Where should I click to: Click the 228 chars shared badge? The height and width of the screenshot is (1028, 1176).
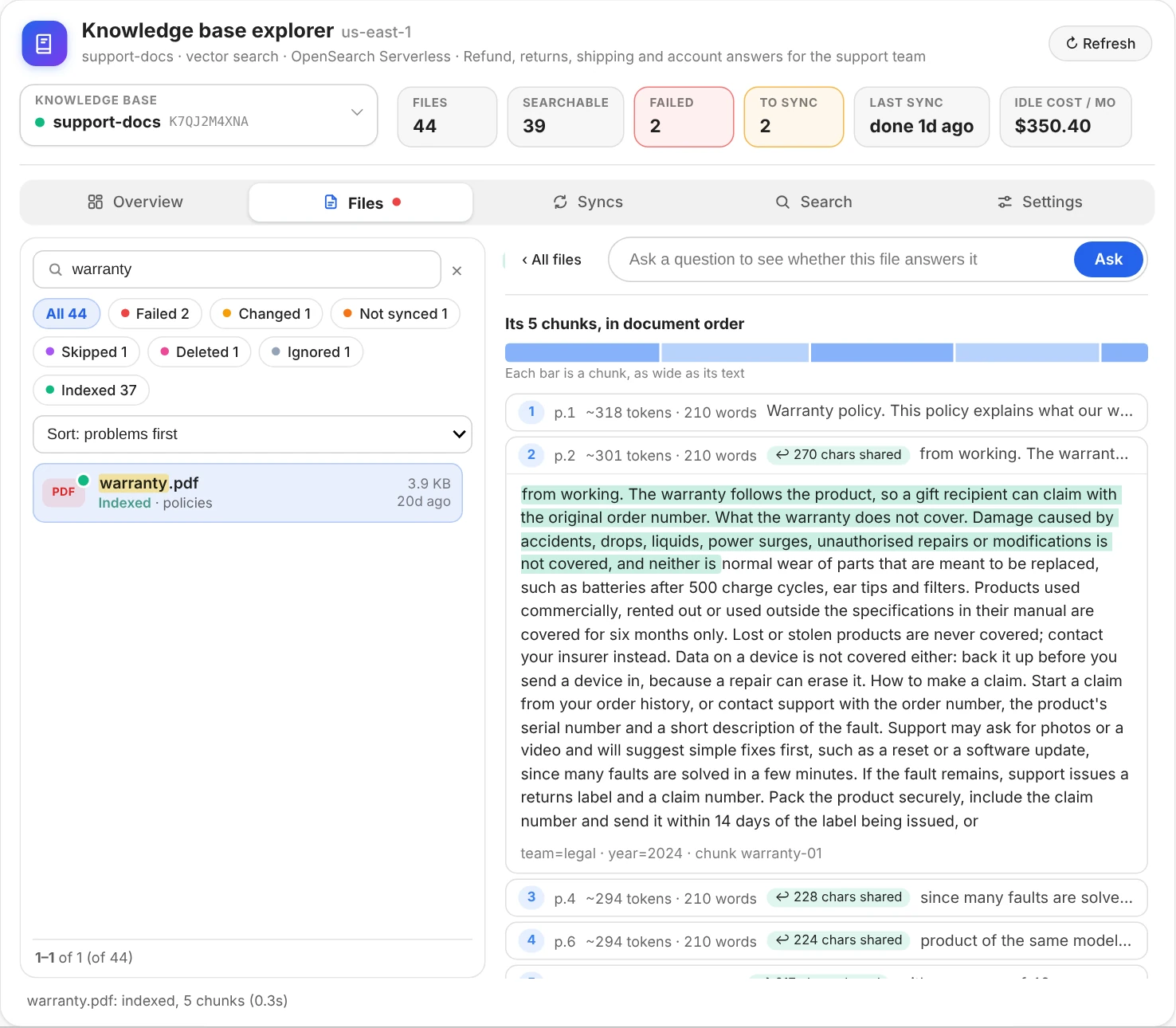839,897
